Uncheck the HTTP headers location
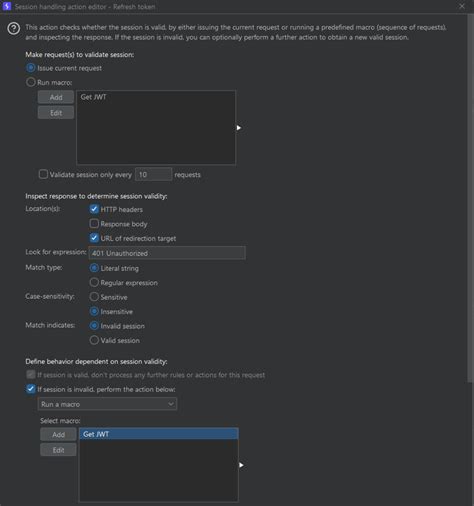The image size is (474, 506). pyautogui.click(x=94, y=209)
